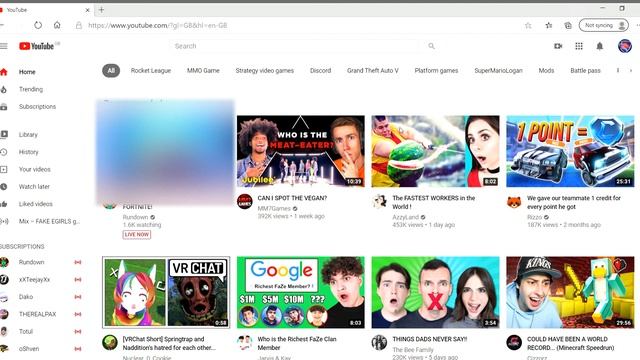Image resolution: width=640 pixels, height=360 pixels.
Task: Click into the Search field
Action: click(294, 46)
